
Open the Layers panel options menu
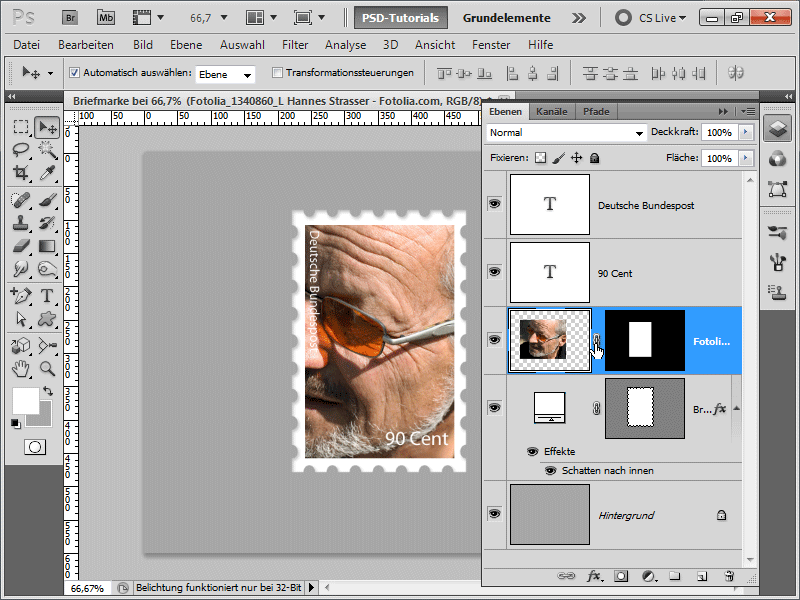(748, 111)
